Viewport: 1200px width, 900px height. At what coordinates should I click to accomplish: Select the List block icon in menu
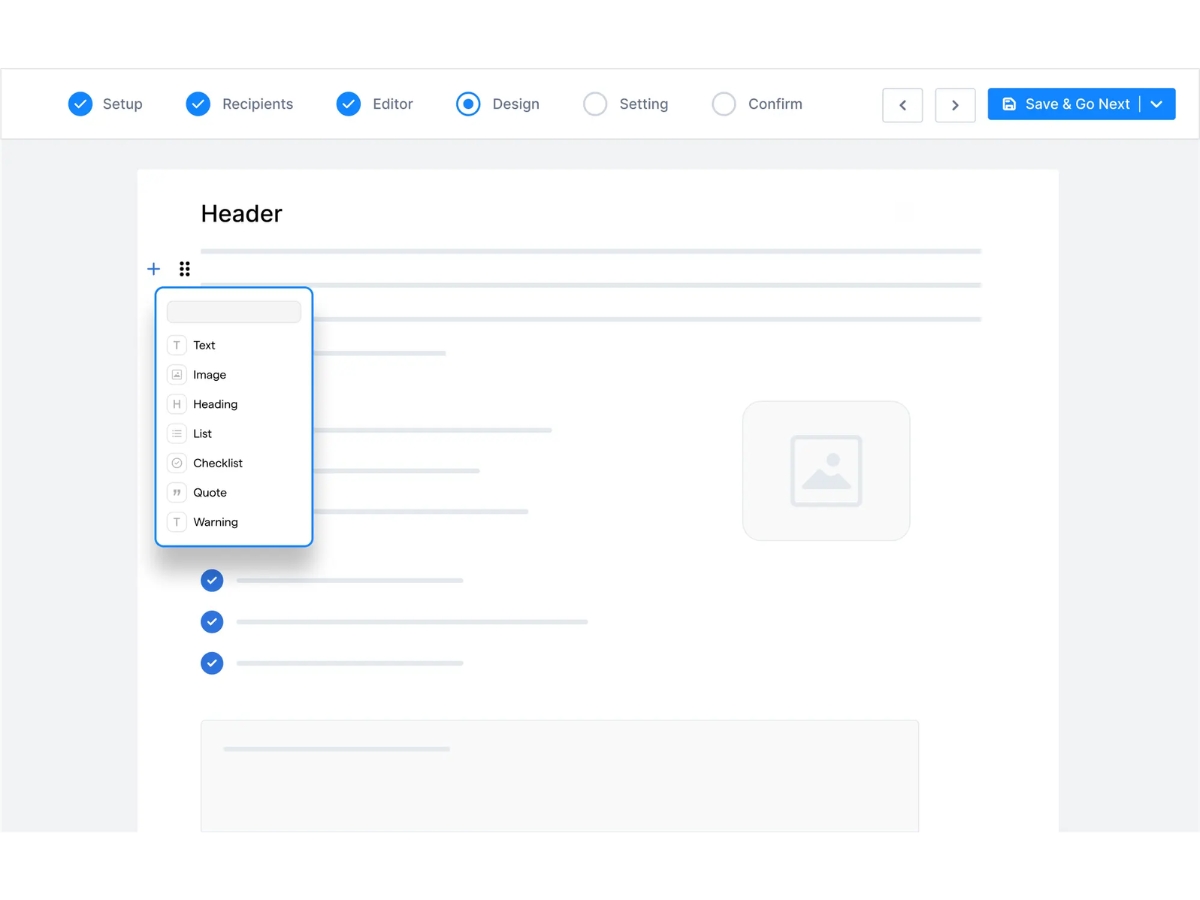(177, 434)
